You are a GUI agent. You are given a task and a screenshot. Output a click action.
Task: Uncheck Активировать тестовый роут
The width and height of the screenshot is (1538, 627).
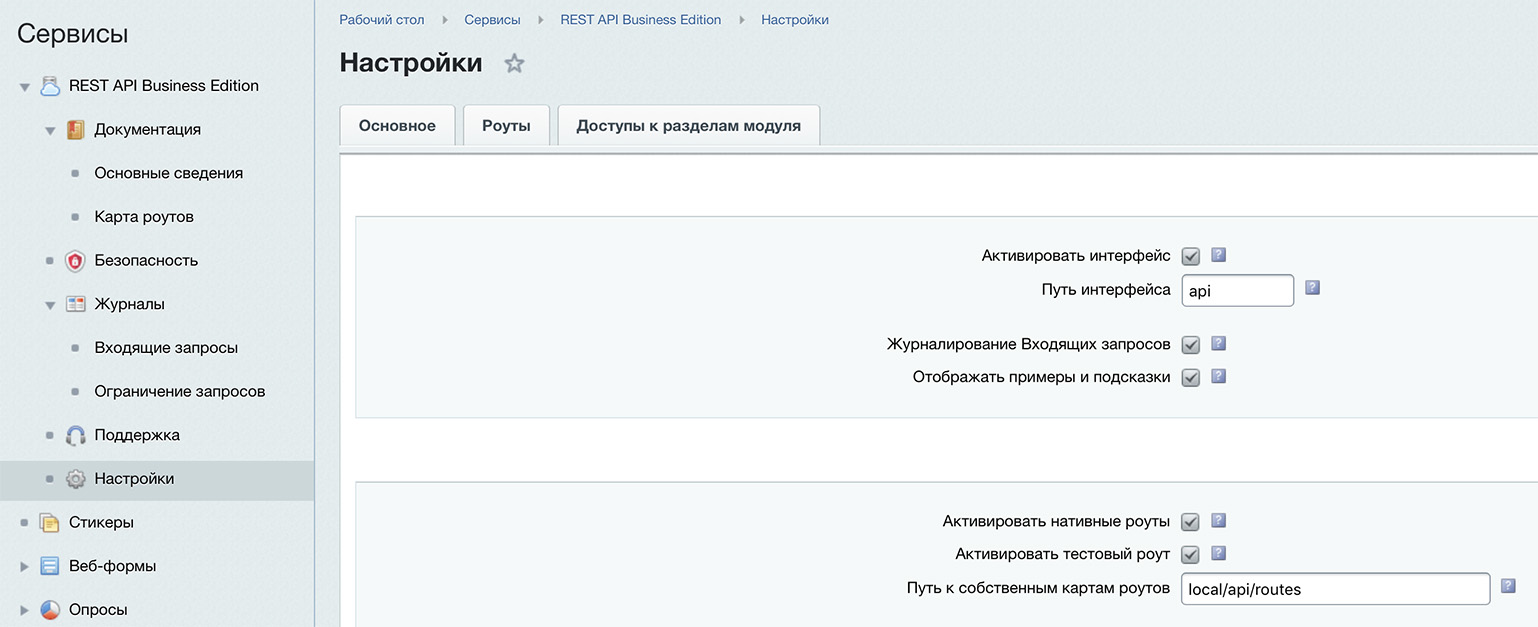coord(1190,554)
